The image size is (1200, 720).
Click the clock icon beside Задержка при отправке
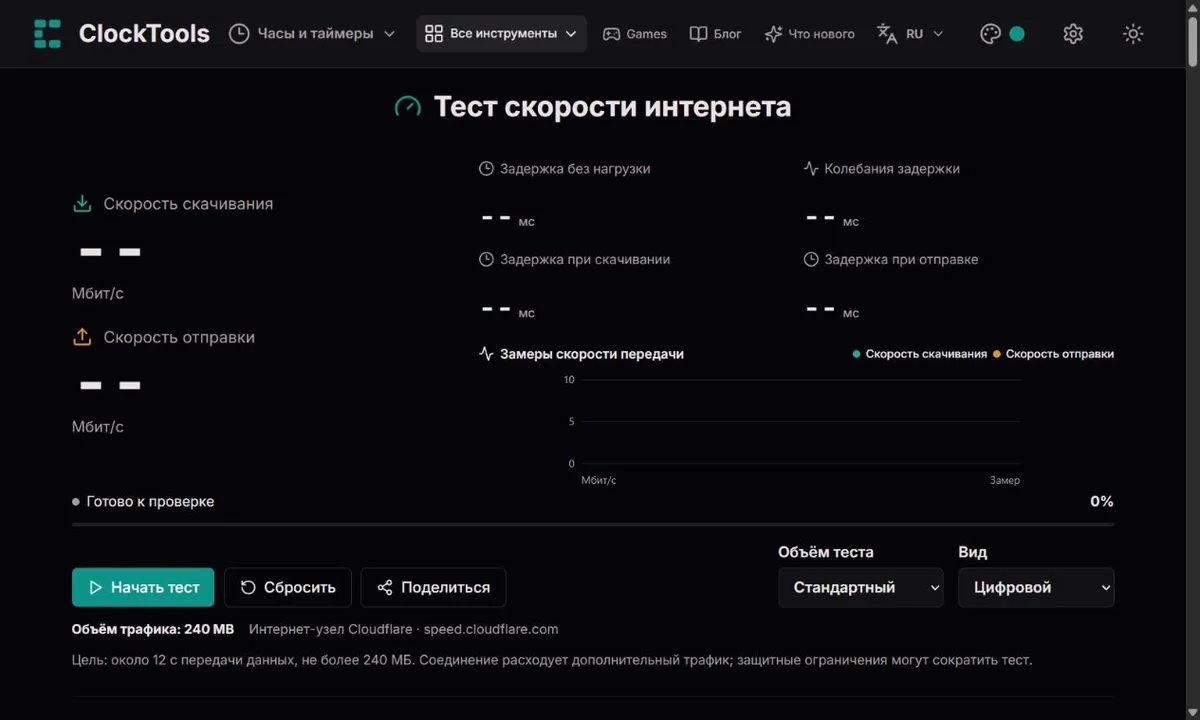click(x=811, y=259)
